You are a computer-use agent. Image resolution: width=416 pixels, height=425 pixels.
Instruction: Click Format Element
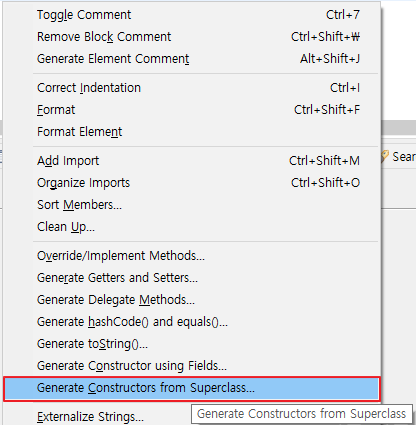[192, 132]
